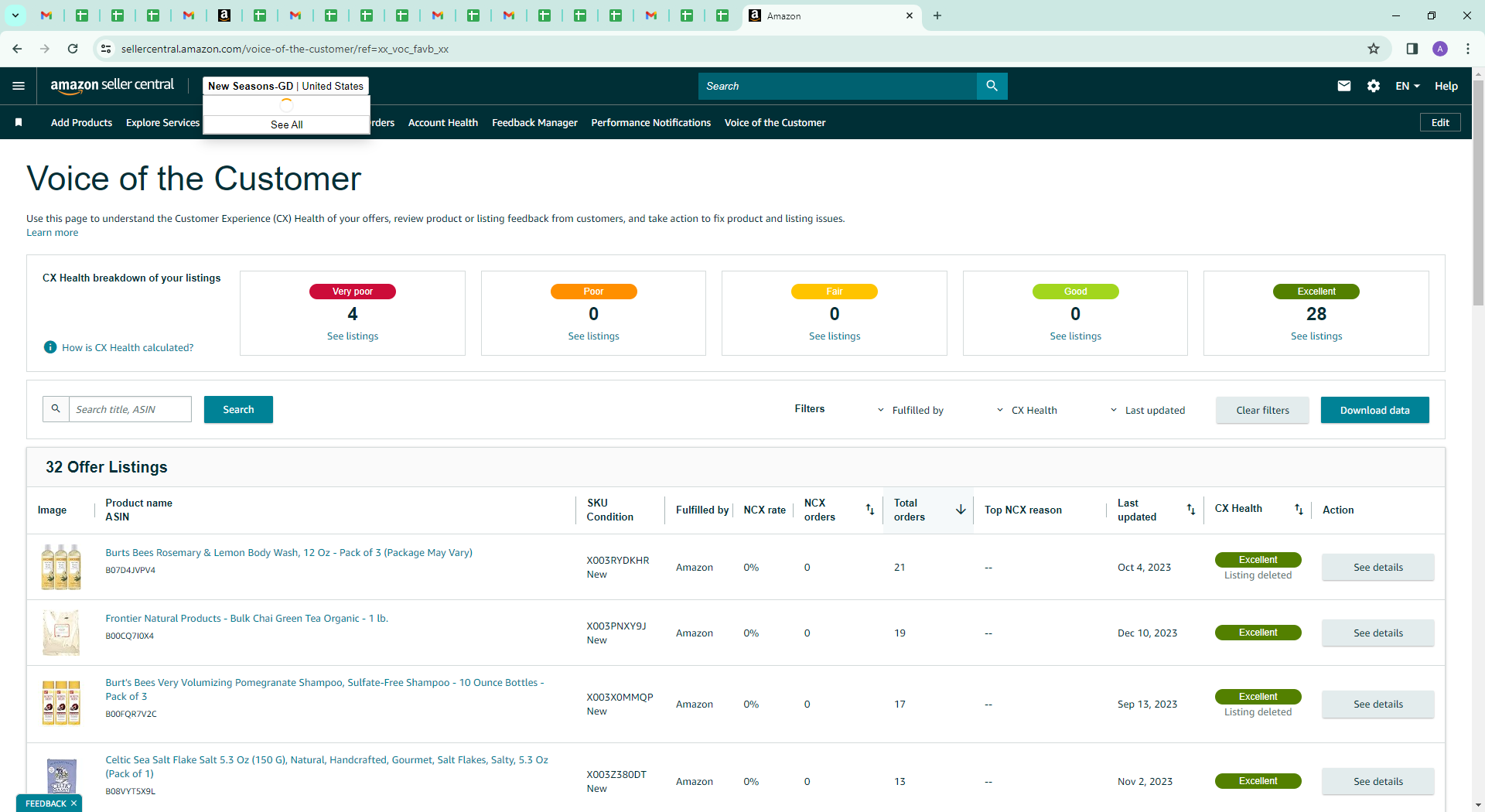Open the browser side panel
The width and height of the screenshot is (1485, 812).
point(1412,49)
